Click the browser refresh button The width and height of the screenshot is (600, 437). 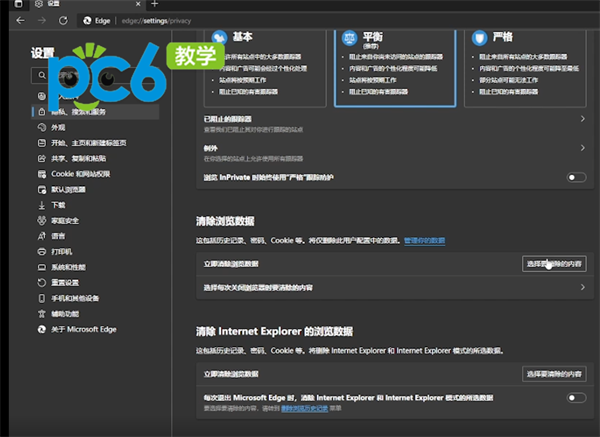(62, 20)
